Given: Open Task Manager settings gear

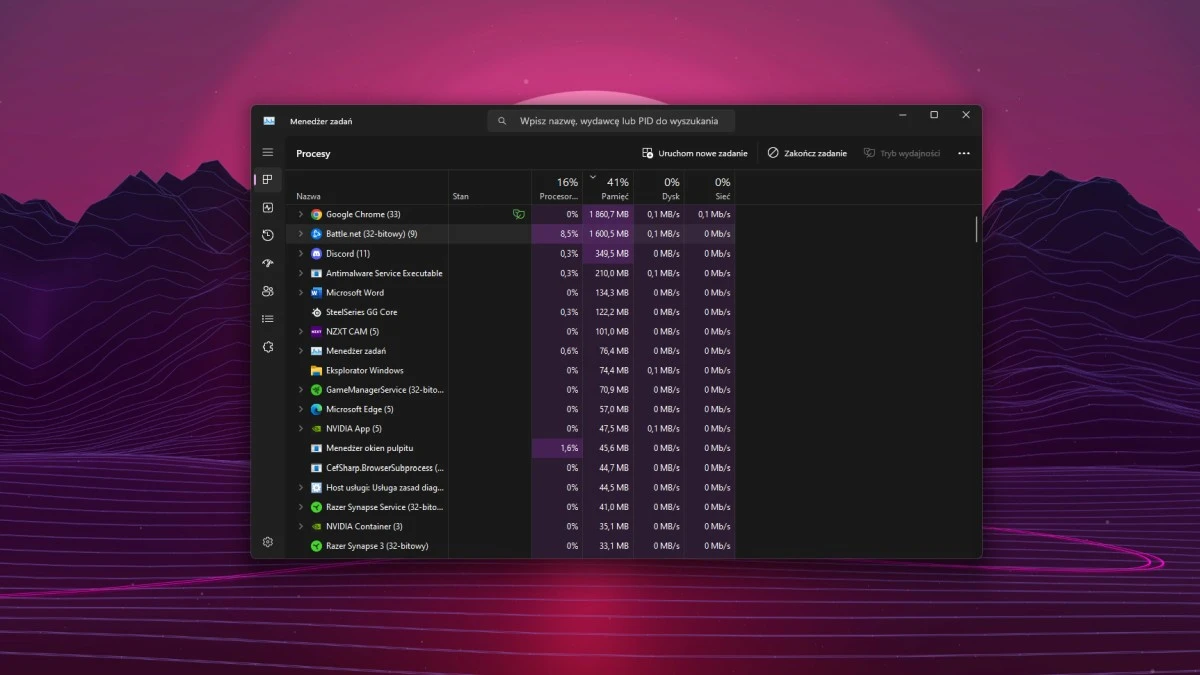Looking at the screenshot, I should [267, 541].
